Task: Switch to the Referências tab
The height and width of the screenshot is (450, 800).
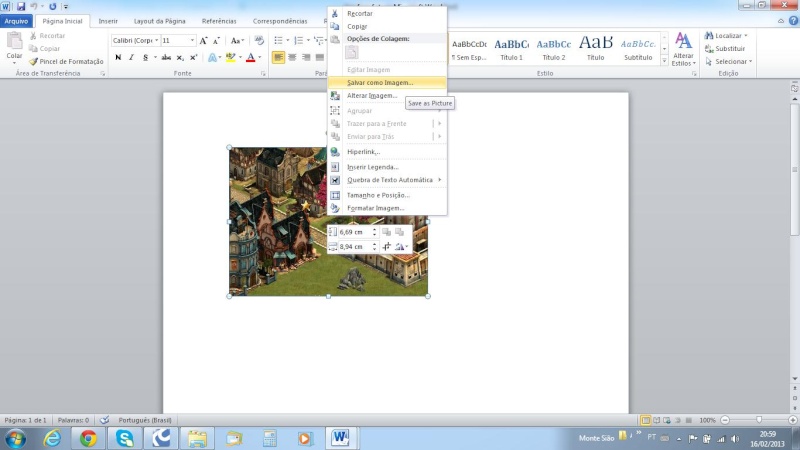Action: click(x=219, y=21)
